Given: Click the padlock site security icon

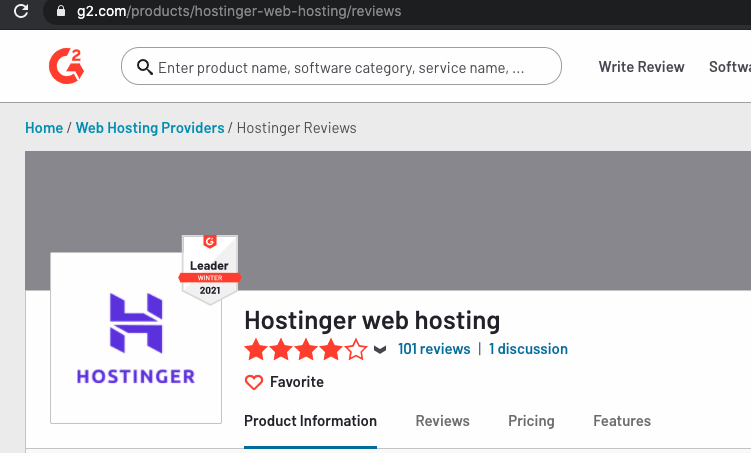Looking at the screenshot, I should click(61, 11).
